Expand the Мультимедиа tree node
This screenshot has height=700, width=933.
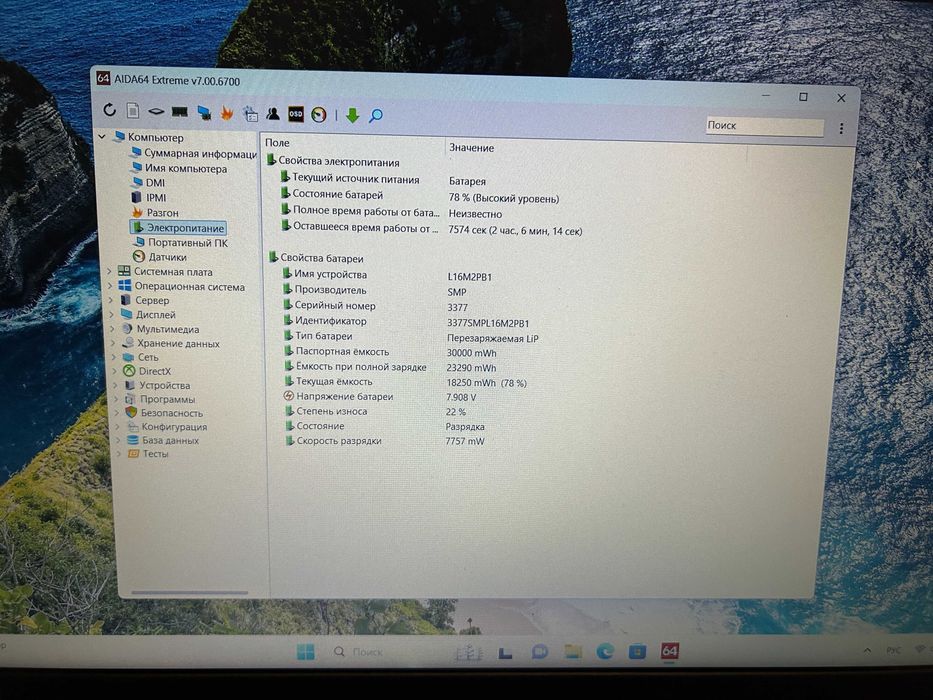tap(113, 329)
